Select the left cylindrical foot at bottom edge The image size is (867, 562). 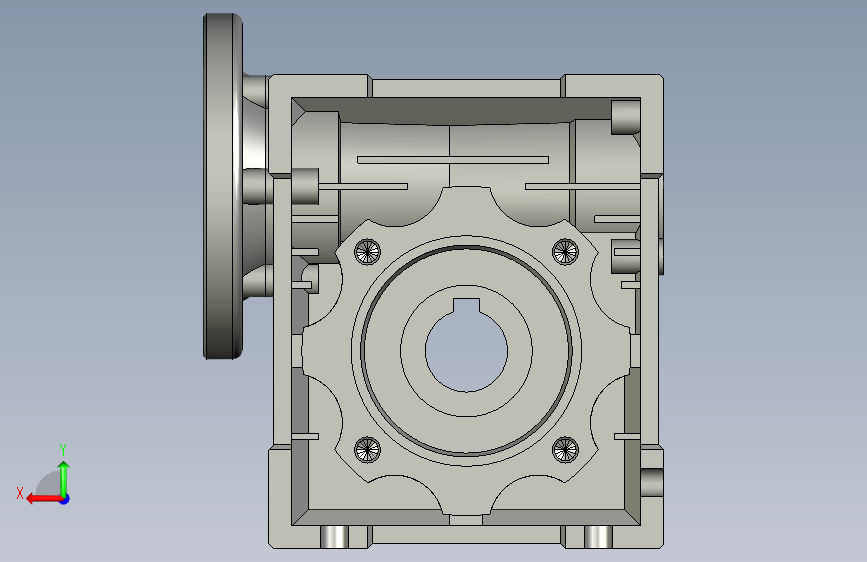pyautogui.click(x=335, y=537)
